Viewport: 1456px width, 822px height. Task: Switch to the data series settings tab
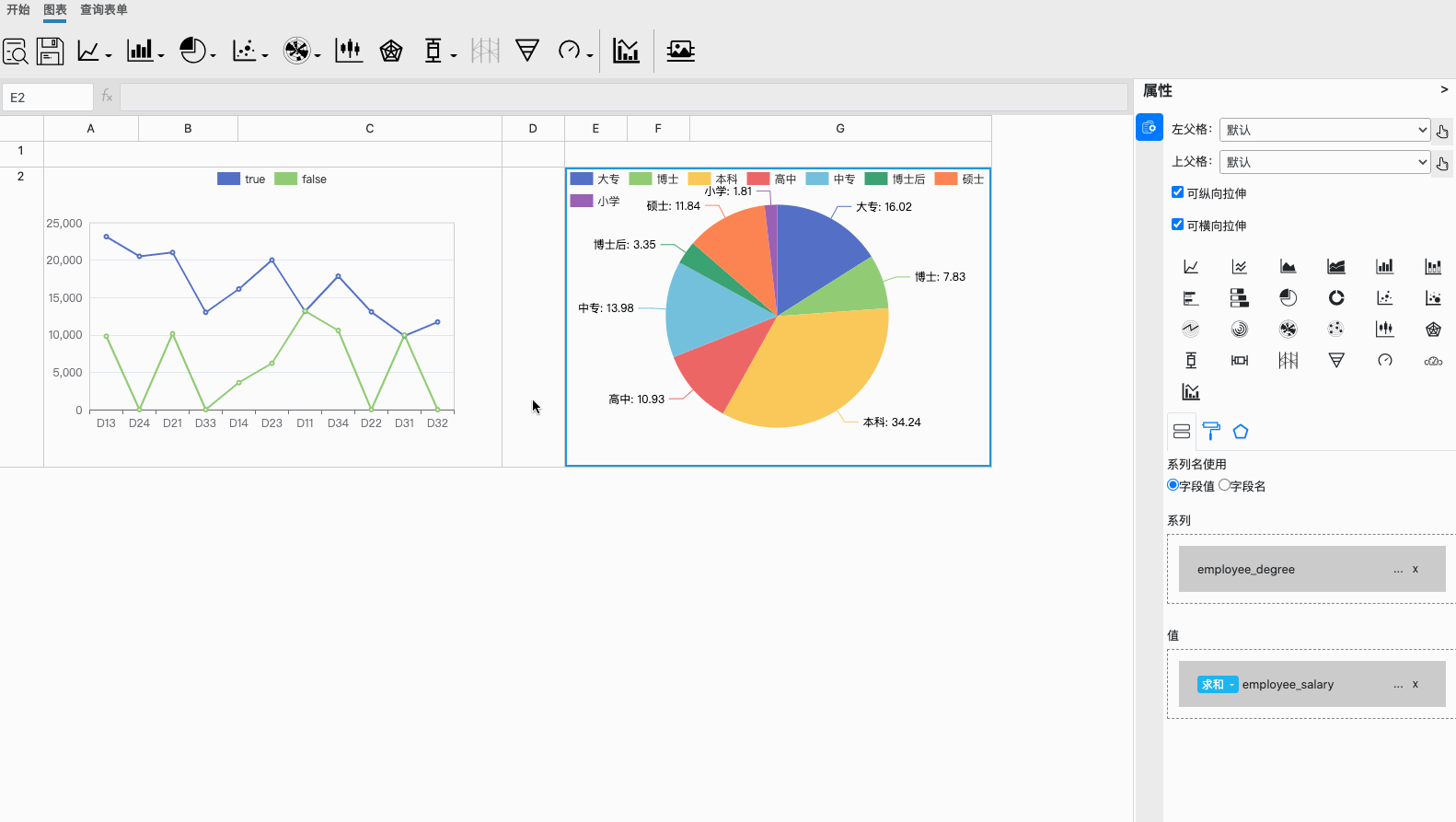(1182, 432)
